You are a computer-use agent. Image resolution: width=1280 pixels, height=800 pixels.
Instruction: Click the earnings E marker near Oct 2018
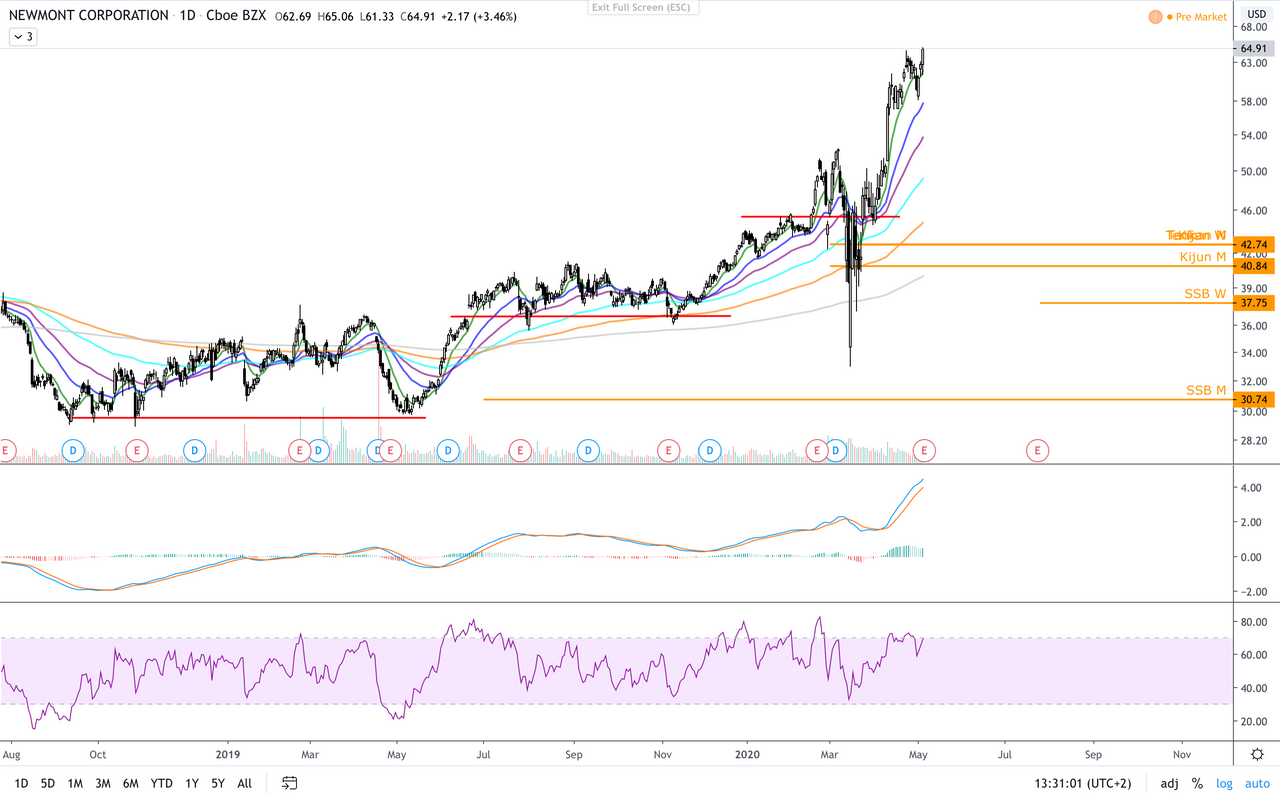click(x=137, y=451)
